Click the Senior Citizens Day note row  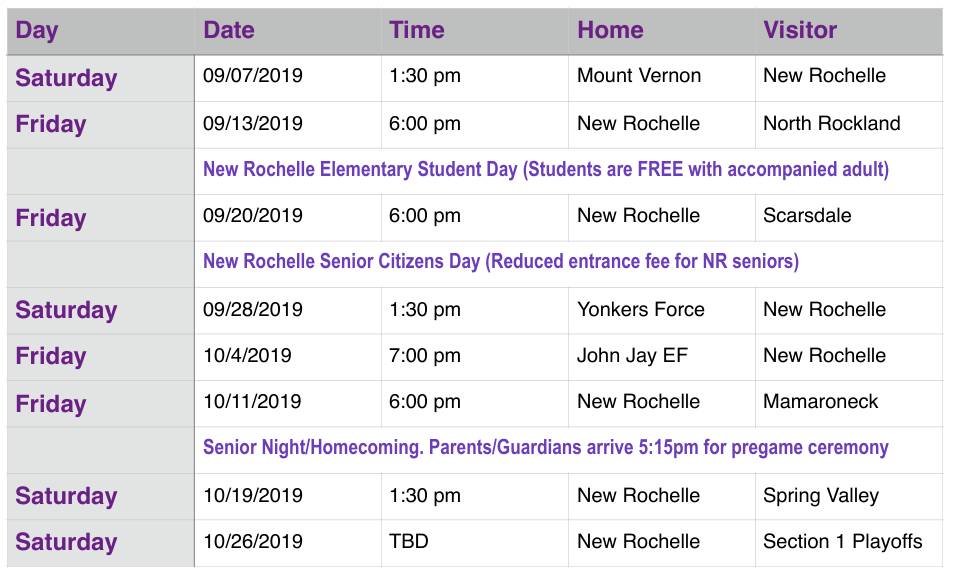568,264
